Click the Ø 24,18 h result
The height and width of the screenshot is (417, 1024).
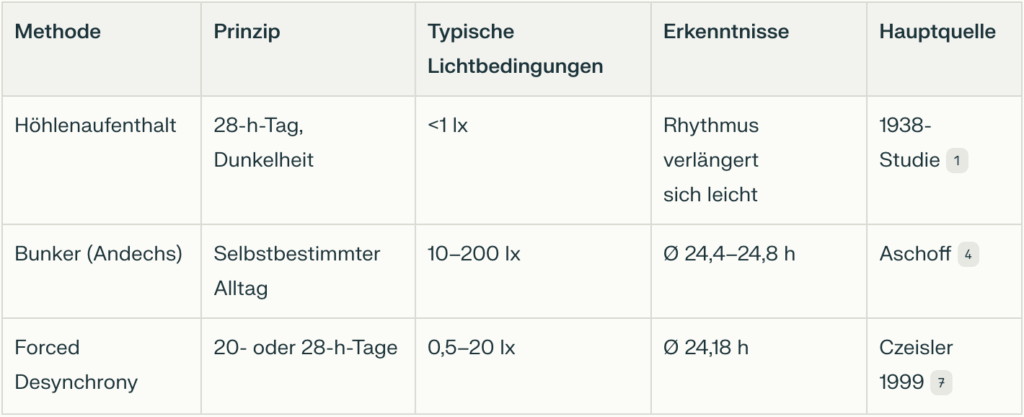pyautogui.click(x=705, y=348)
